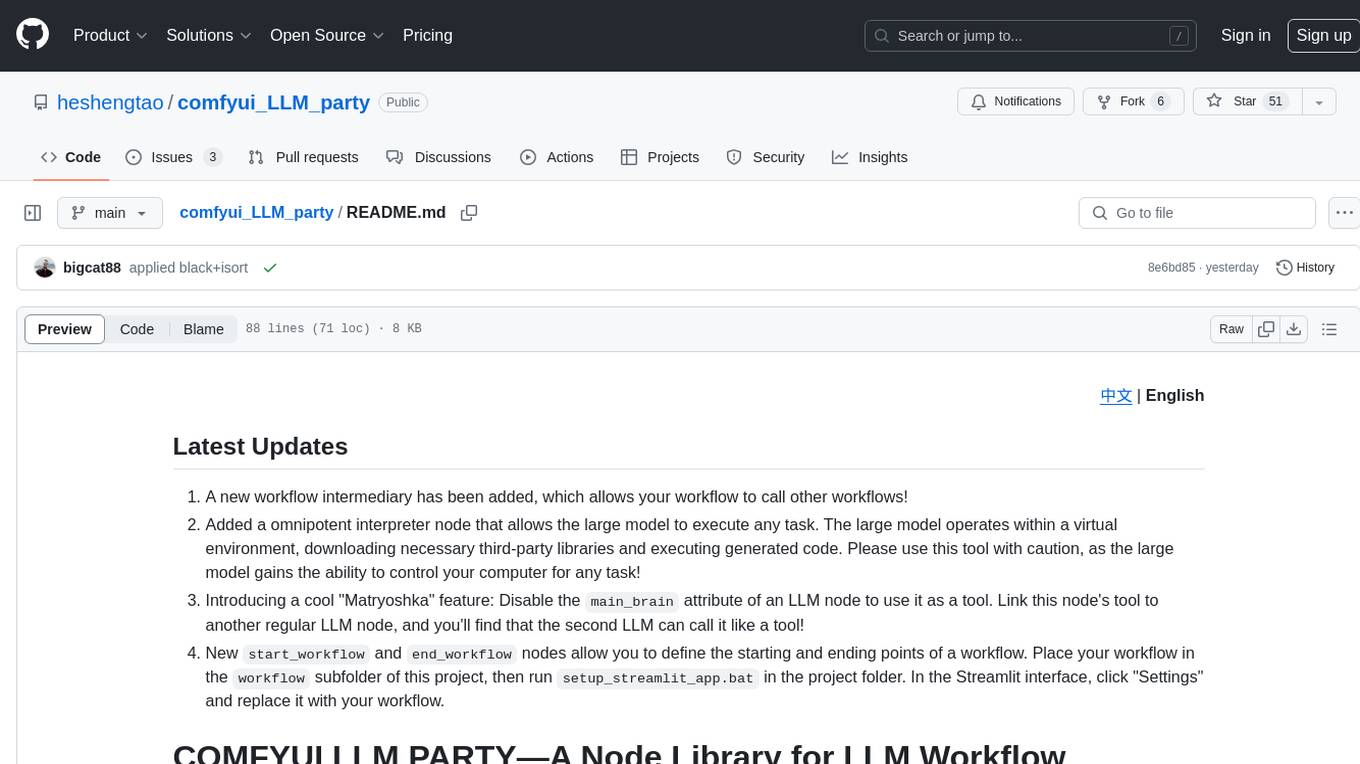Navigate to comfyui_LLM_party breadcrumb folder

(x=256, y=212)
